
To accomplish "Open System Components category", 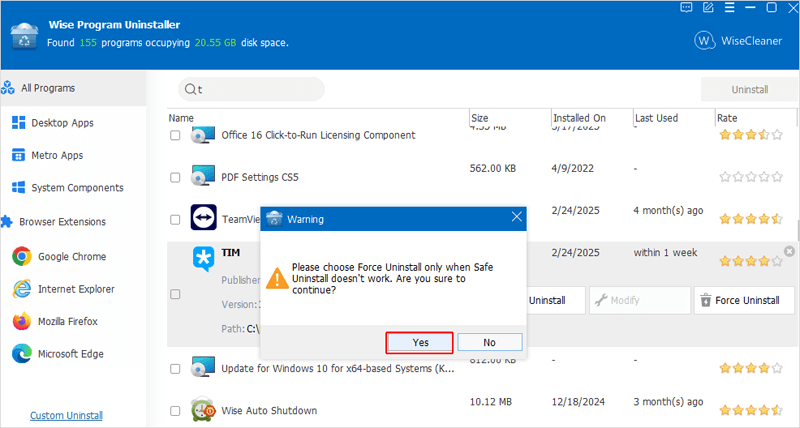I will pos(77,188).
